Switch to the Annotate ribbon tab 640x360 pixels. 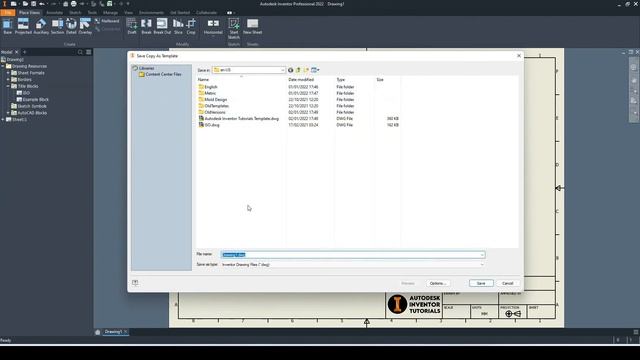54,13
